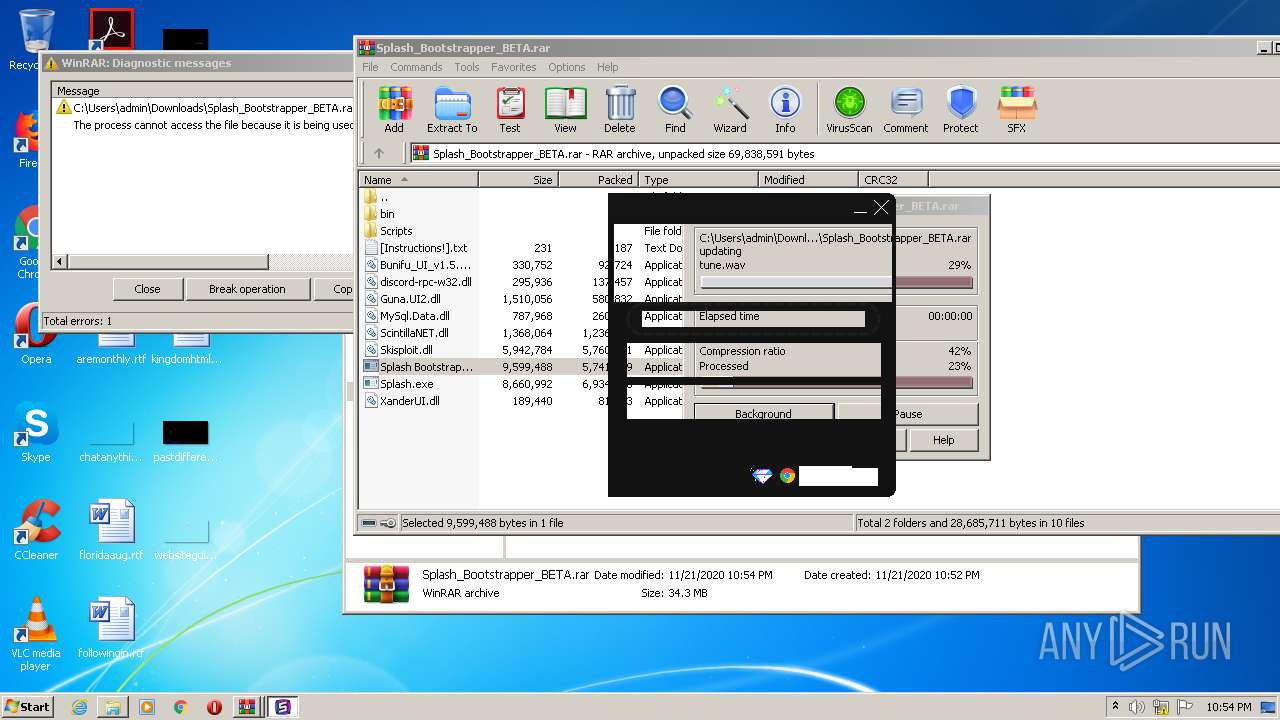The width and height of the screenshot is (1280, 720).
Task: Select the MySql.Data.dll file
Action: click(x=414, y=316)
